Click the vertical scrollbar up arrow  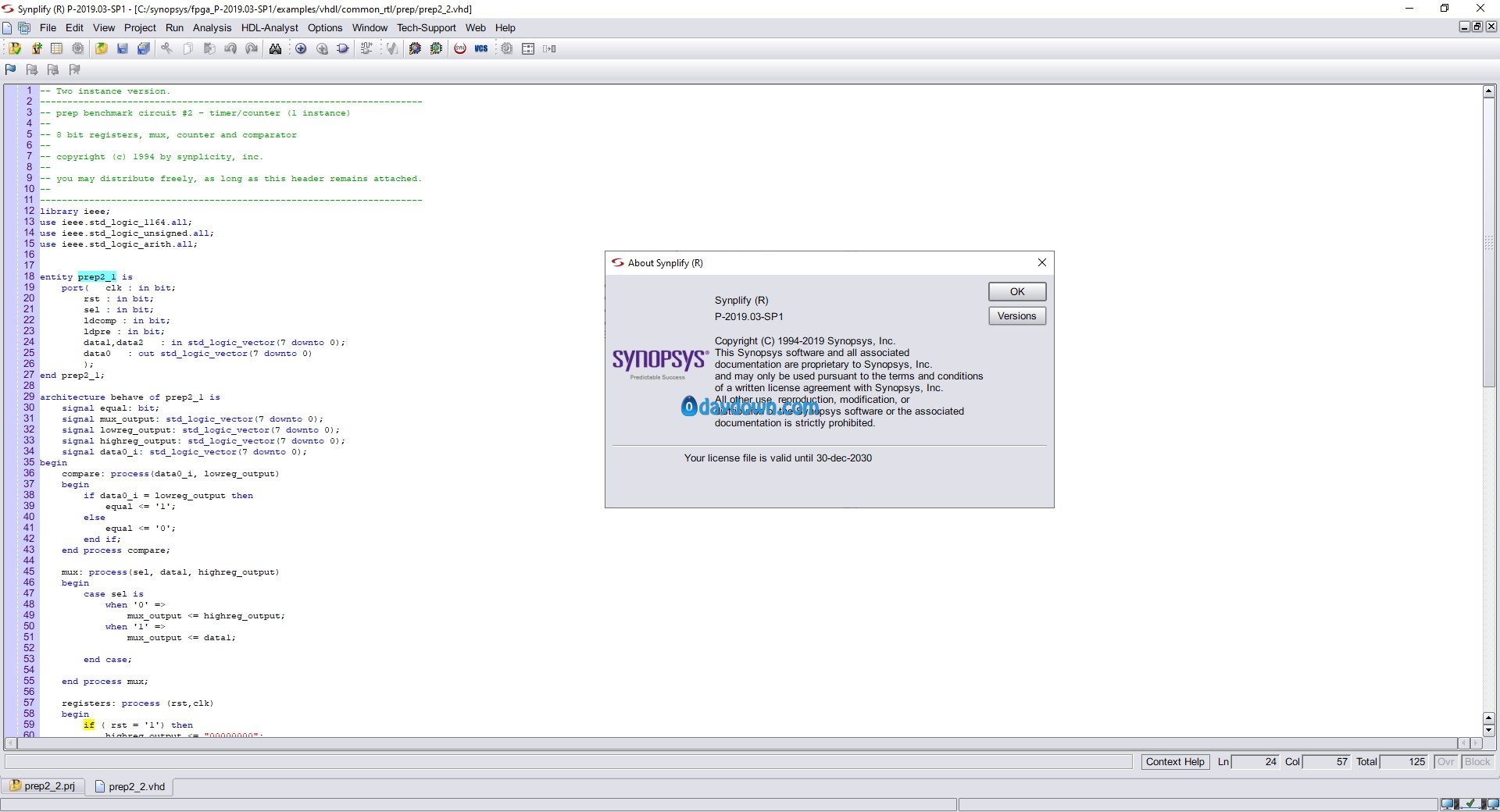point(1489,91)
